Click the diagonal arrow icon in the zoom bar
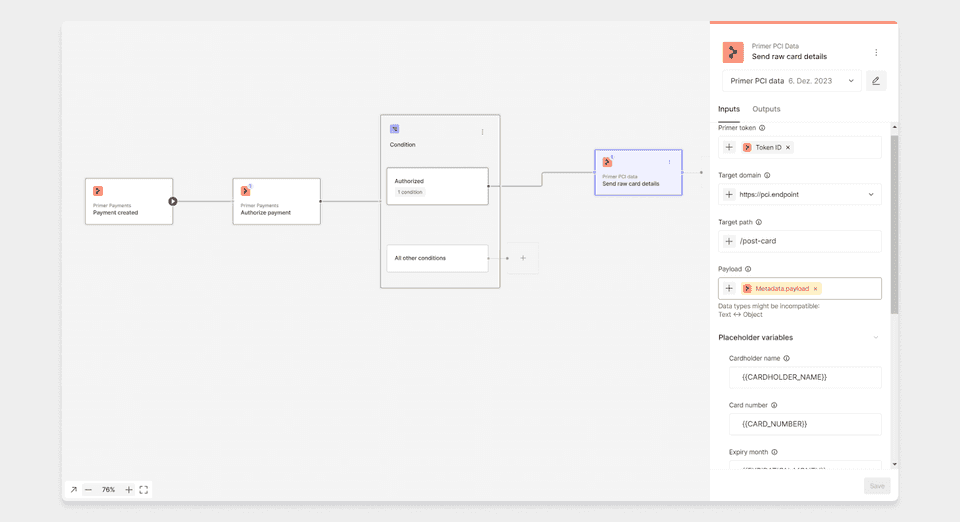This screenshot has height=522, width=960. pos(73,490)
